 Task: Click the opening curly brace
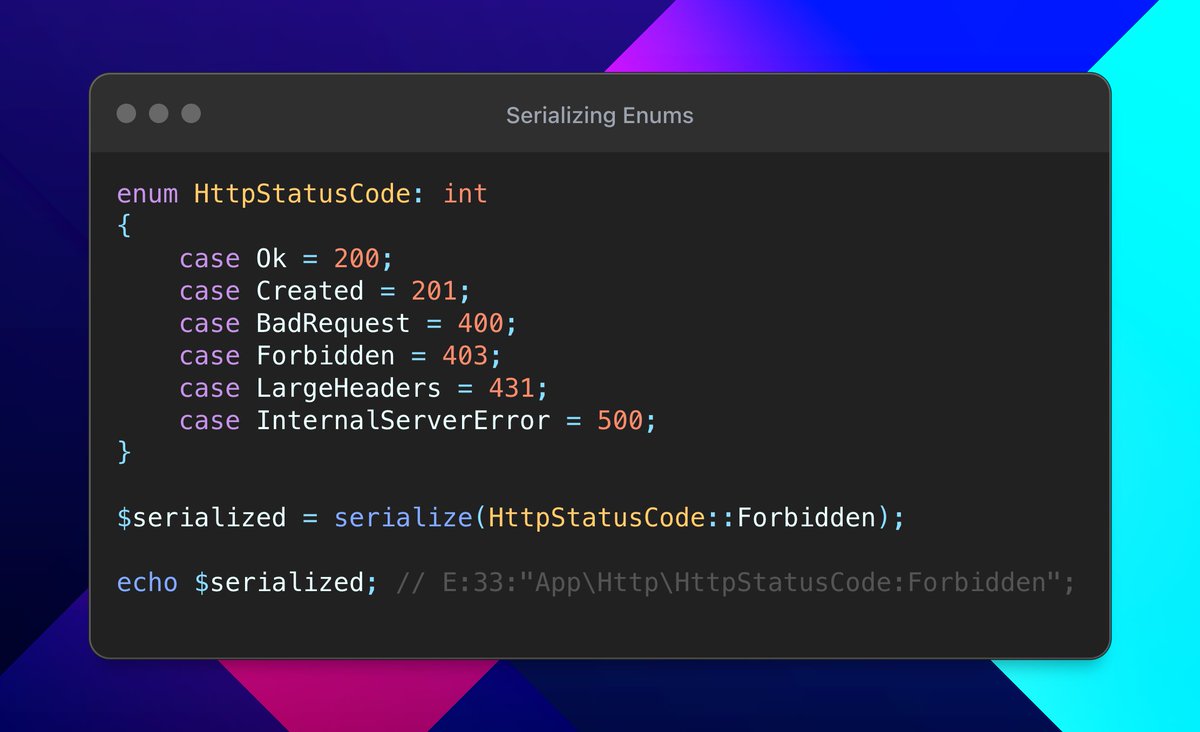click(x=124, y=226)
